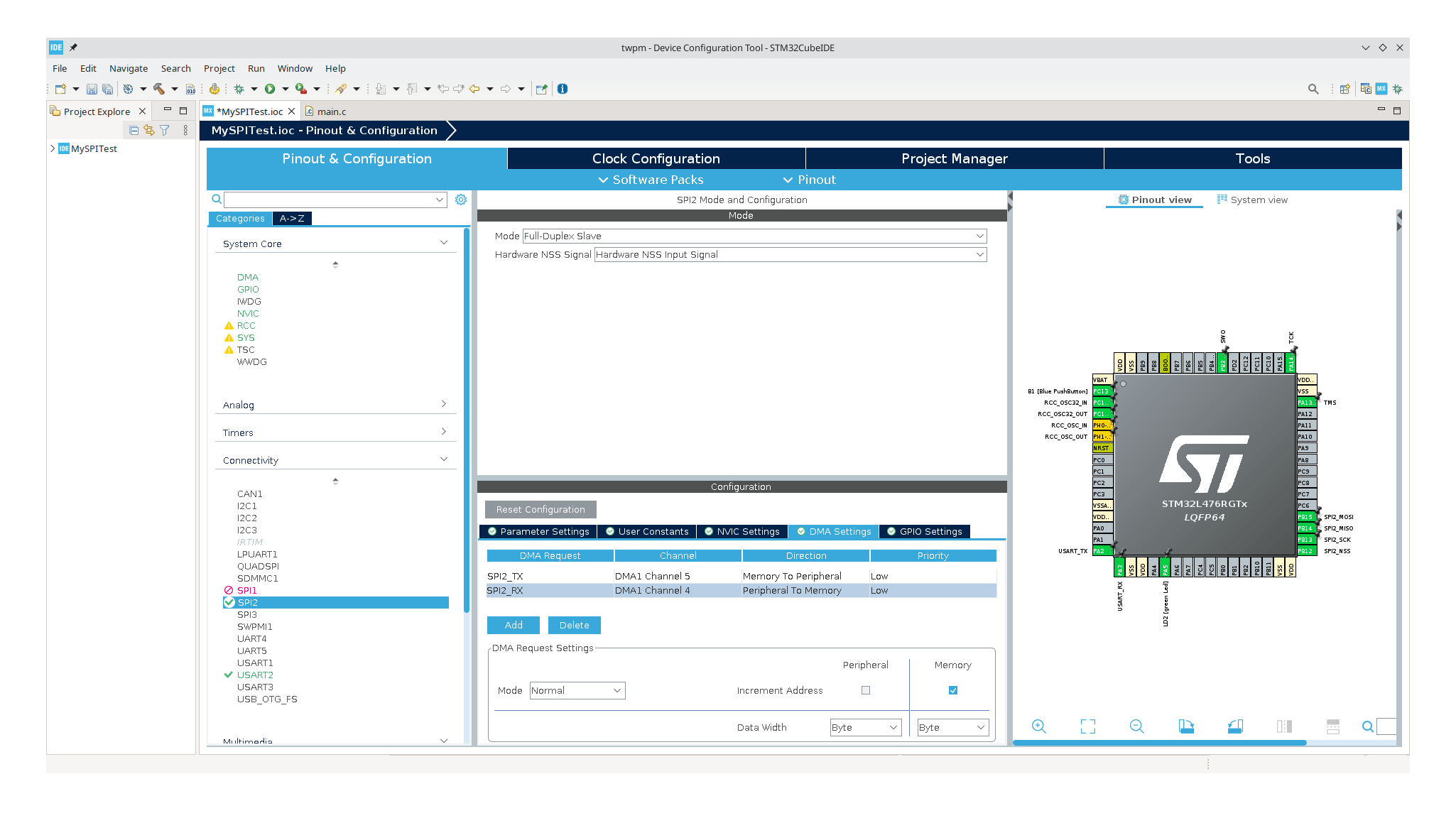
Task: Click the pinout horizontal scrollbar
Action: point(1159,743)
